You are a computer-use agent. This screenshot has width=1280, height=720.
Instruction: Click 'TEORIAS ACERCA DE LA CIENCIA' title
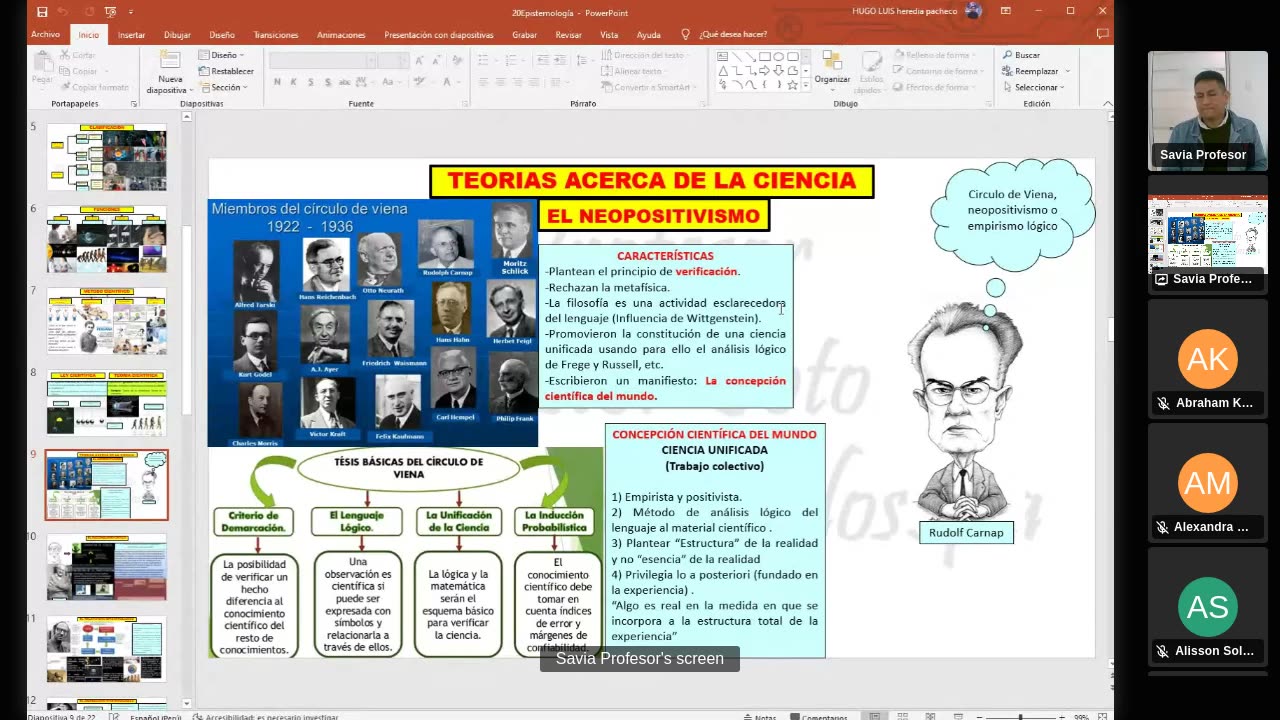651,181
